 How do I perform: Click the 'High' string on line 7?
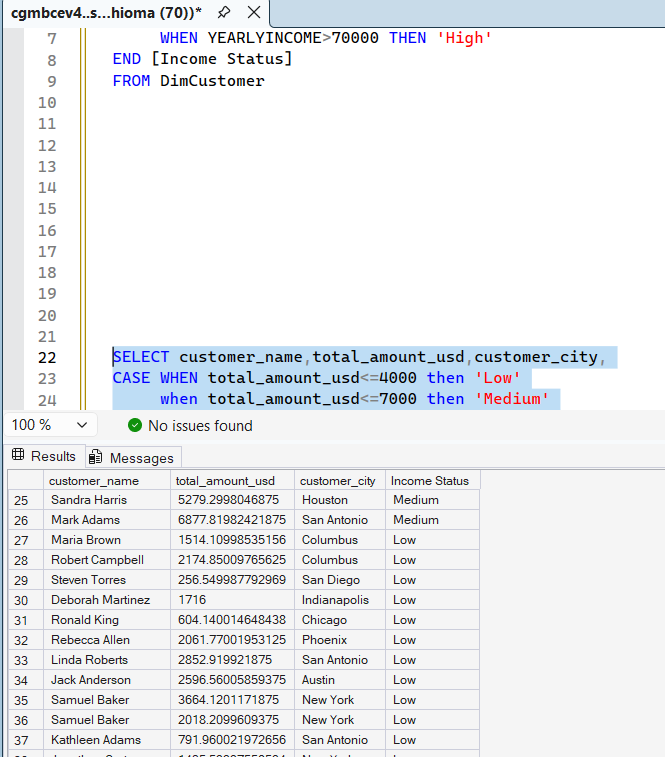[x=464, y=38]
